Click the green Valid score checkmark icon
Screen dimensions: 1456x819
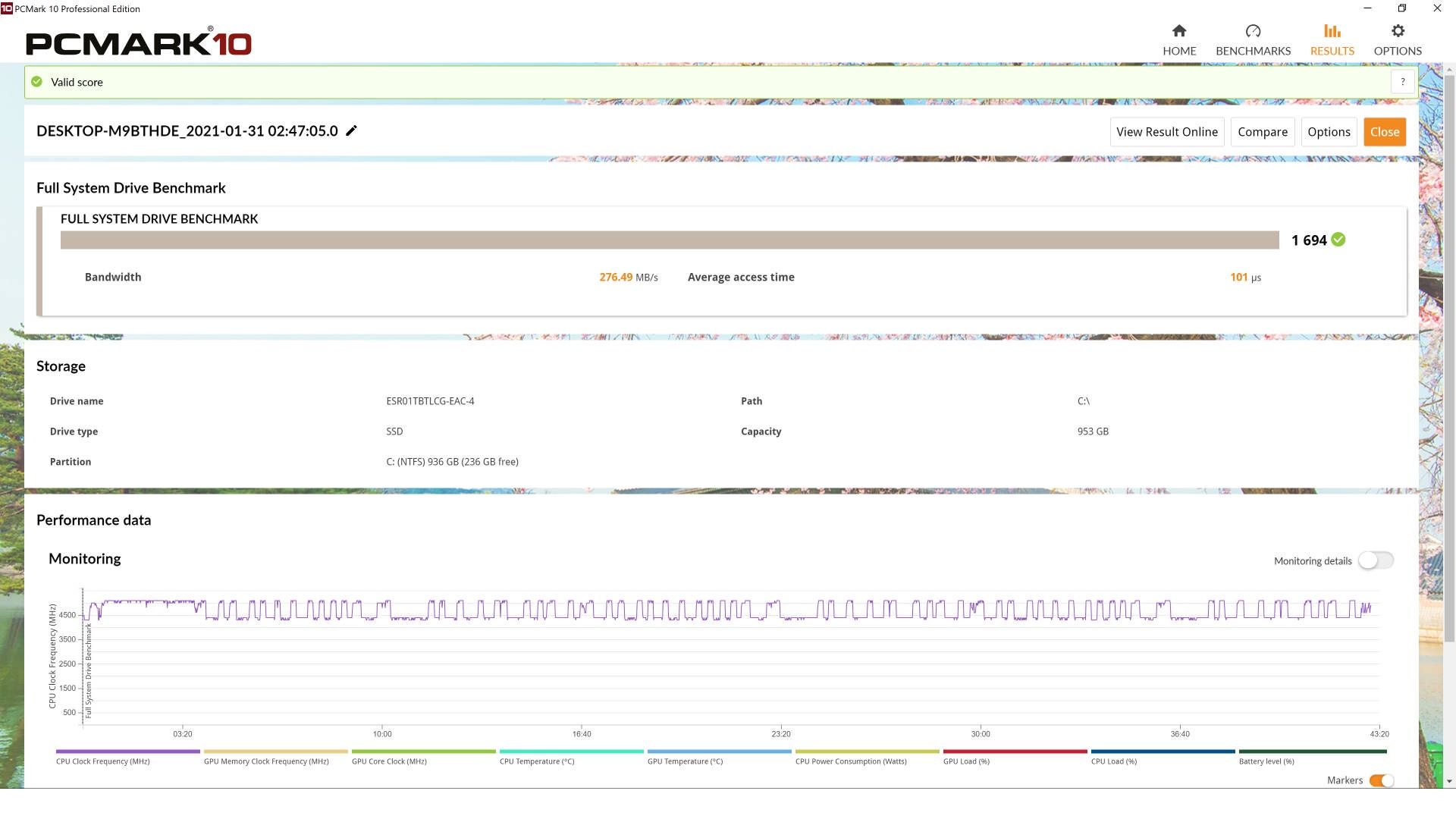click(36, 82)
